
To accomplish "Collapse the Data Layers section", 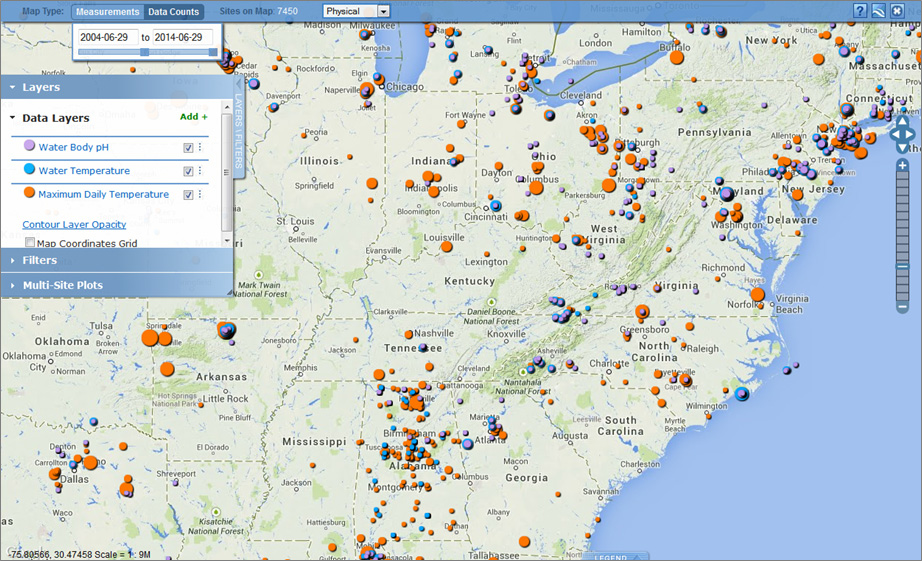I will [x=12, y=118].
